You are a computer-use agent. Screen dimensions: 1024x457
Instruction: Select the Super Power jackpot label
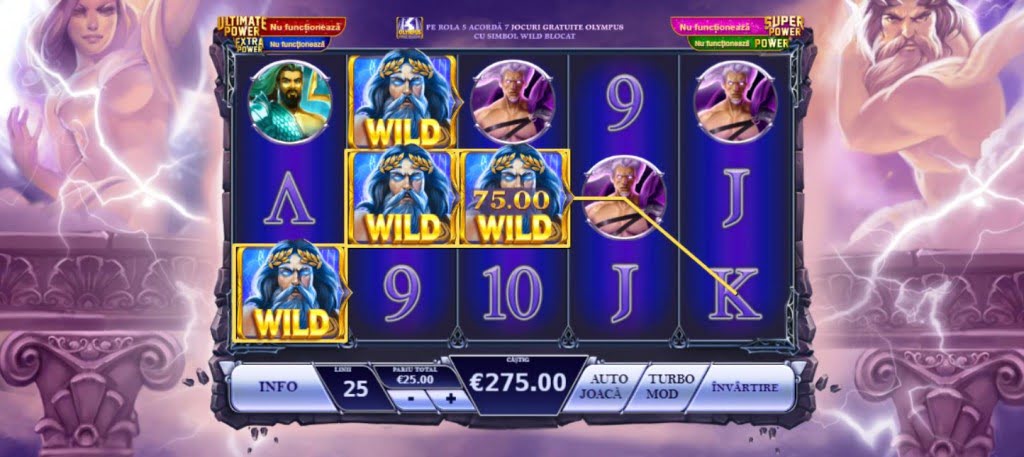click(784, 26)
